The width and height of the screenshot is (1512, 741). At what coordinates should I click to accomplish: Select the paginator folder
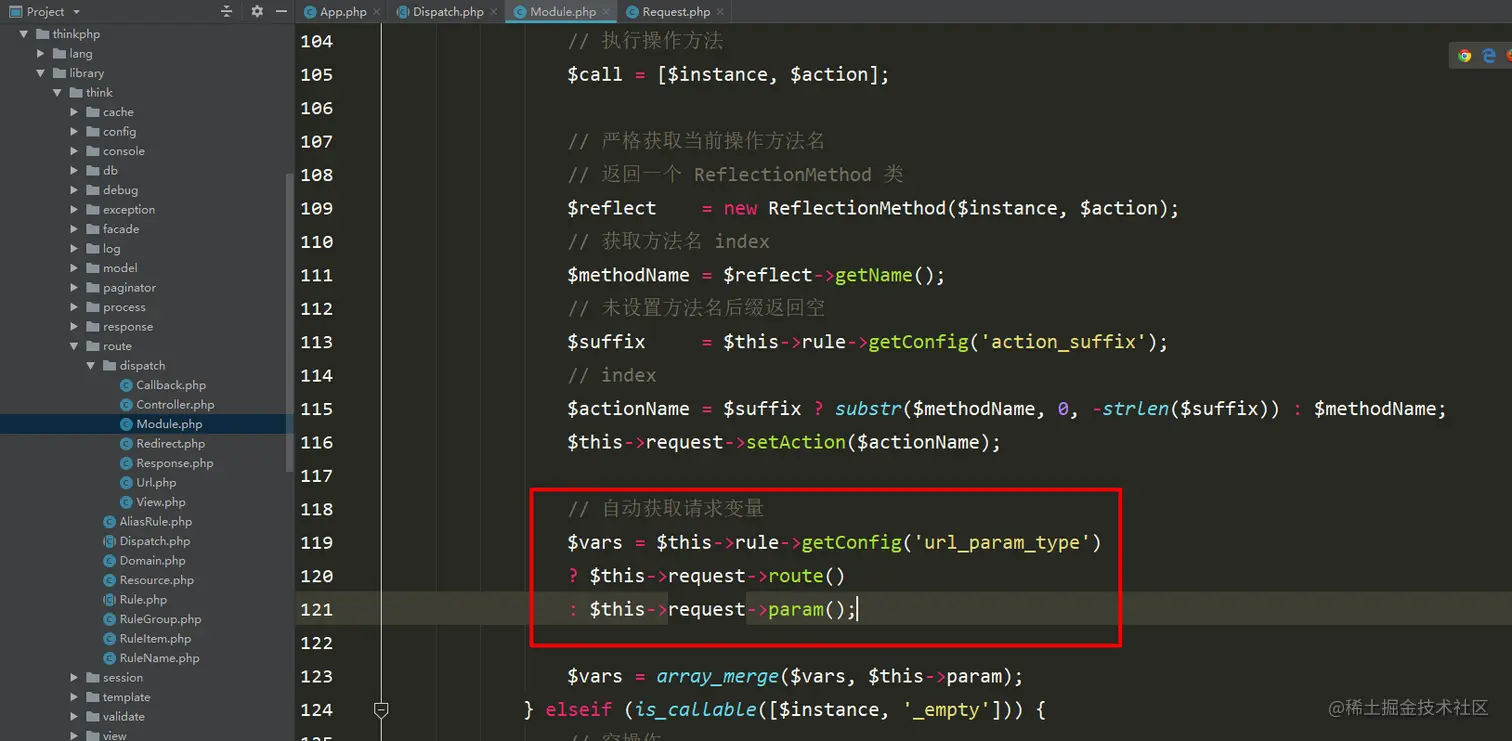(x=129, y=288)
